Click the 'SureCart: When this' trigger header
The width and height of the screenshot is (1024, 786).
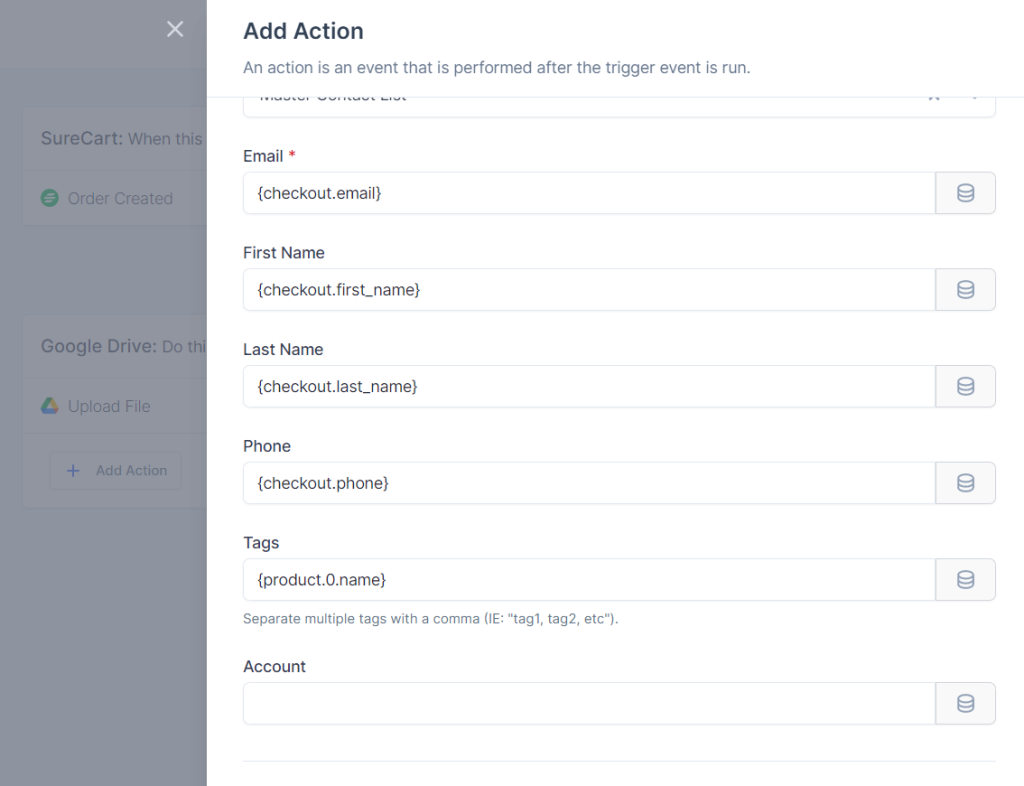[121, 138]
